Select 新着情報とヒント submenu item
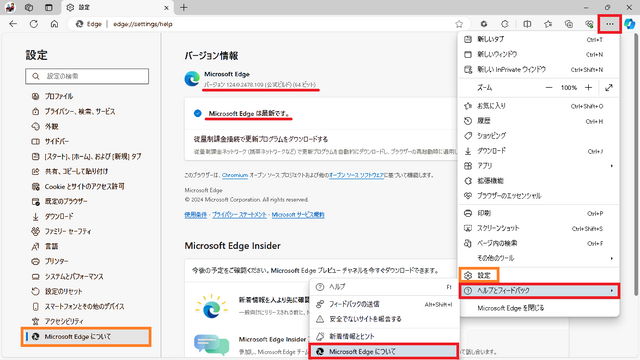This screenshot has height=360, width=640. (384, 336)
